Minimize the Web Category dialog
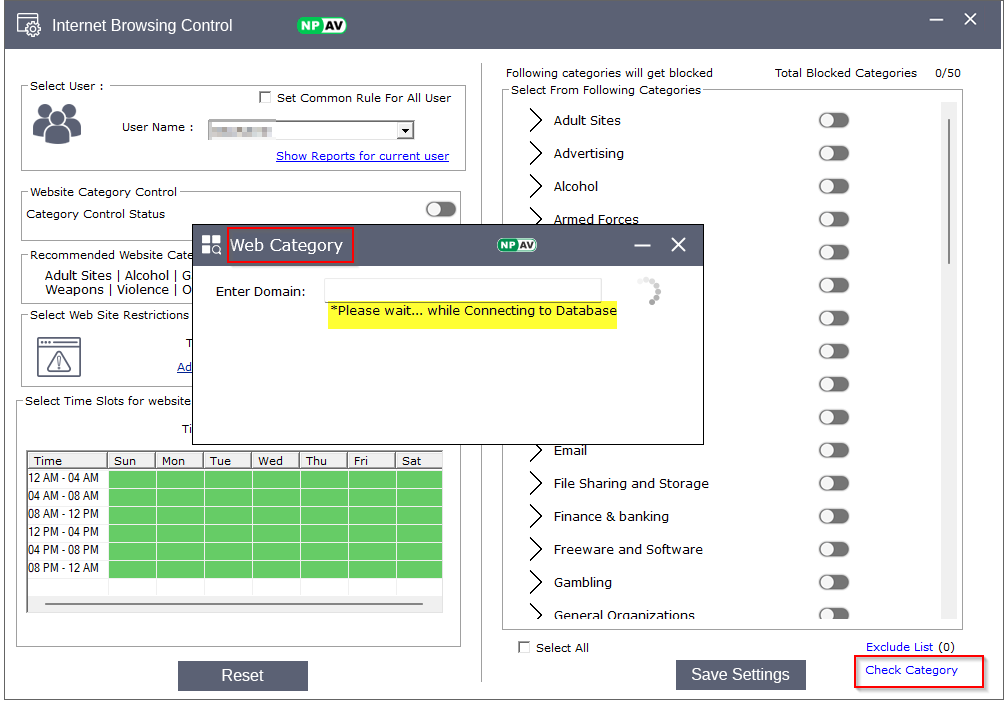 642,245
